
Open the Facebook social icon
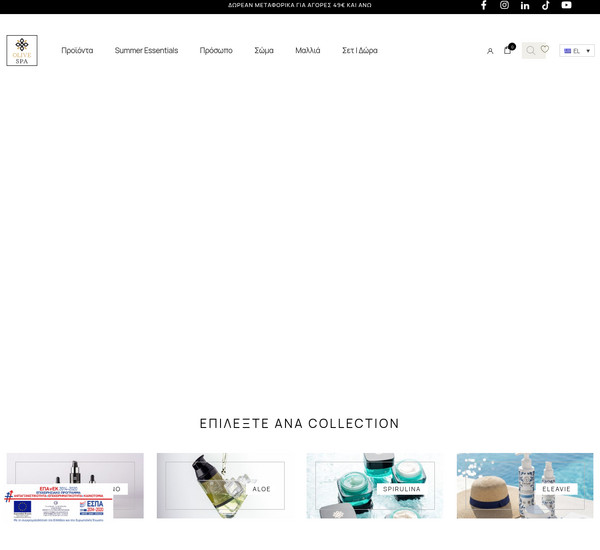(484, 5)
